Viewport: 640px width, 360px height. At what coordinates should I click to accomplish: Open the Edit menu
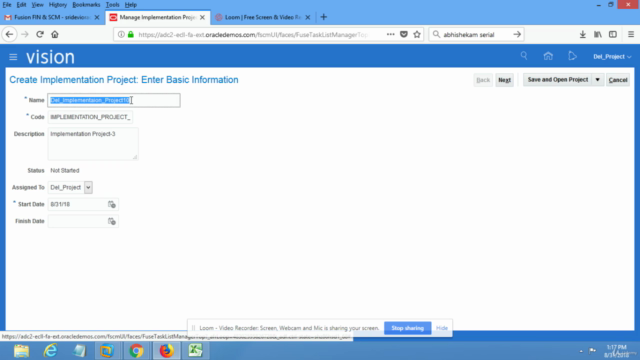[21, 4]
